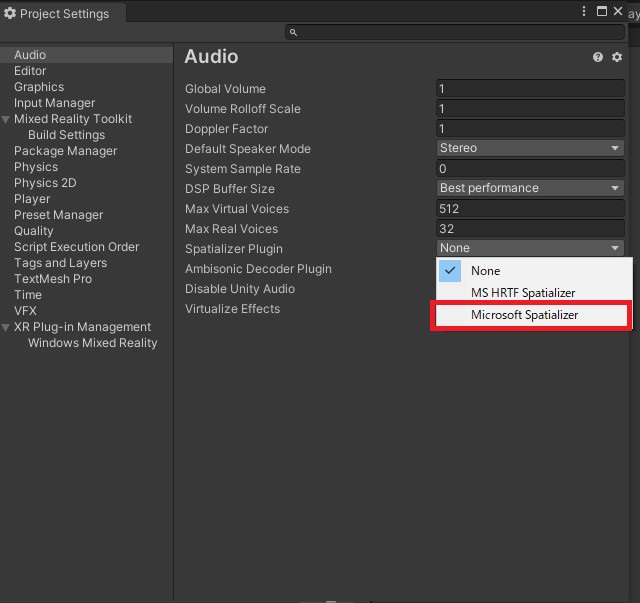Collapse the Mixed Reality Toolkit tree arrow

click(6, 119)
